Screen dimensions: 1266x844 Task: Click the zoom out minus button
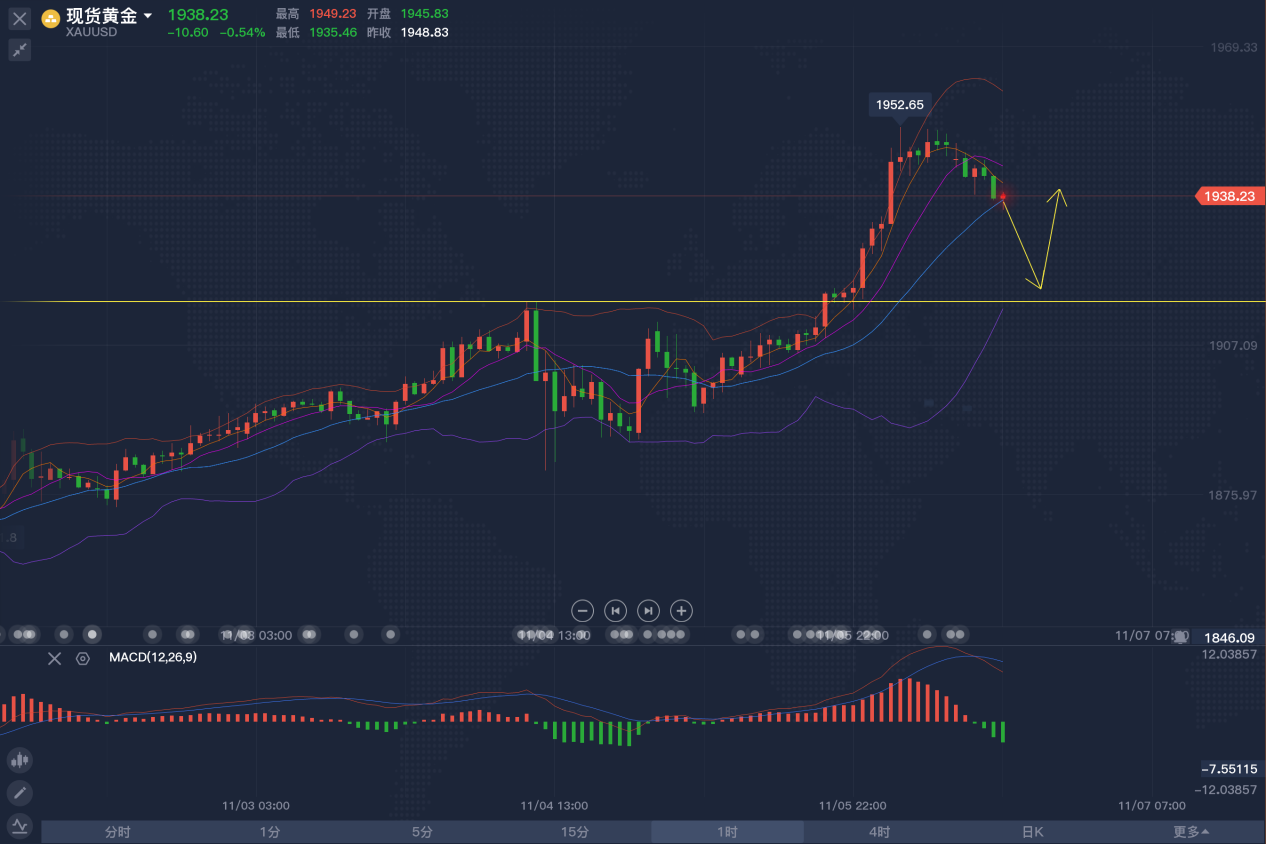(x=584, y=610)
